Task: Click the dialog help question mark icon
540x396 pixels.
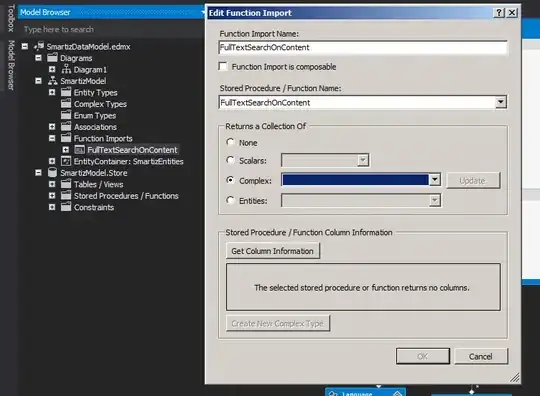Action: (x=499, y=13)
